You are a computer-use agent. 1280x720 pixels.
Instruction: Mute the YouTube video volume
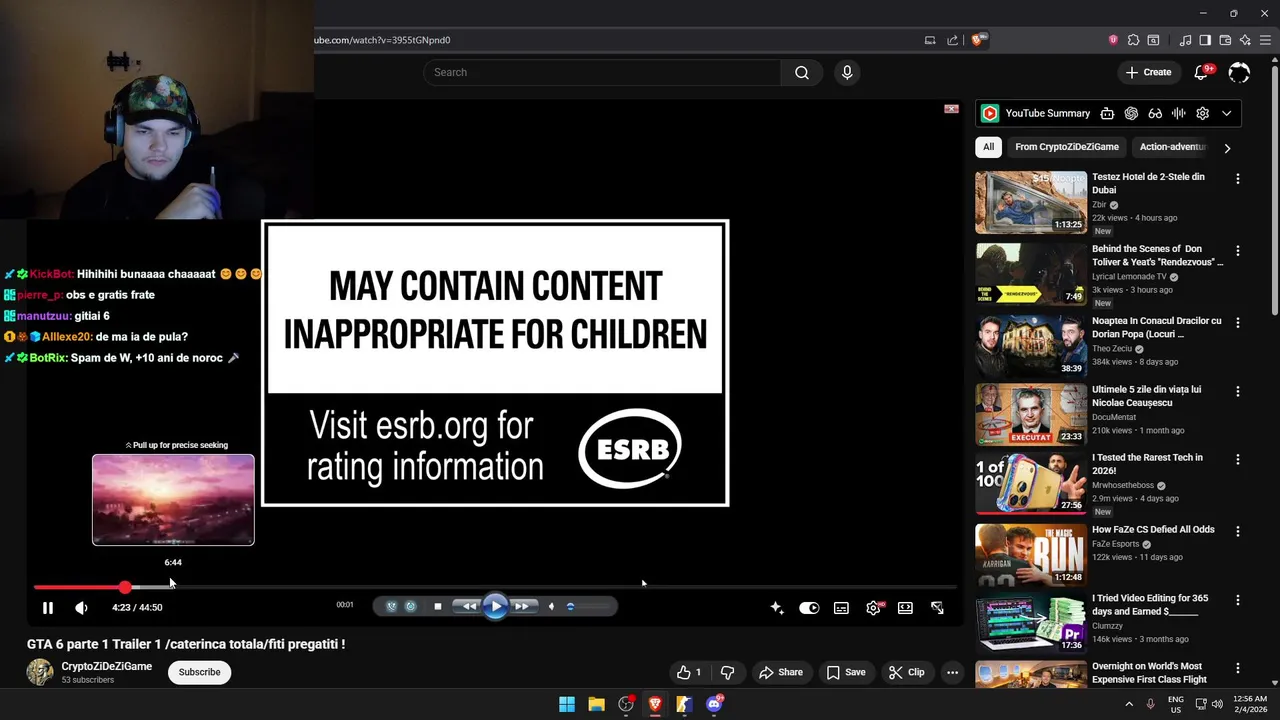point(81,607)
